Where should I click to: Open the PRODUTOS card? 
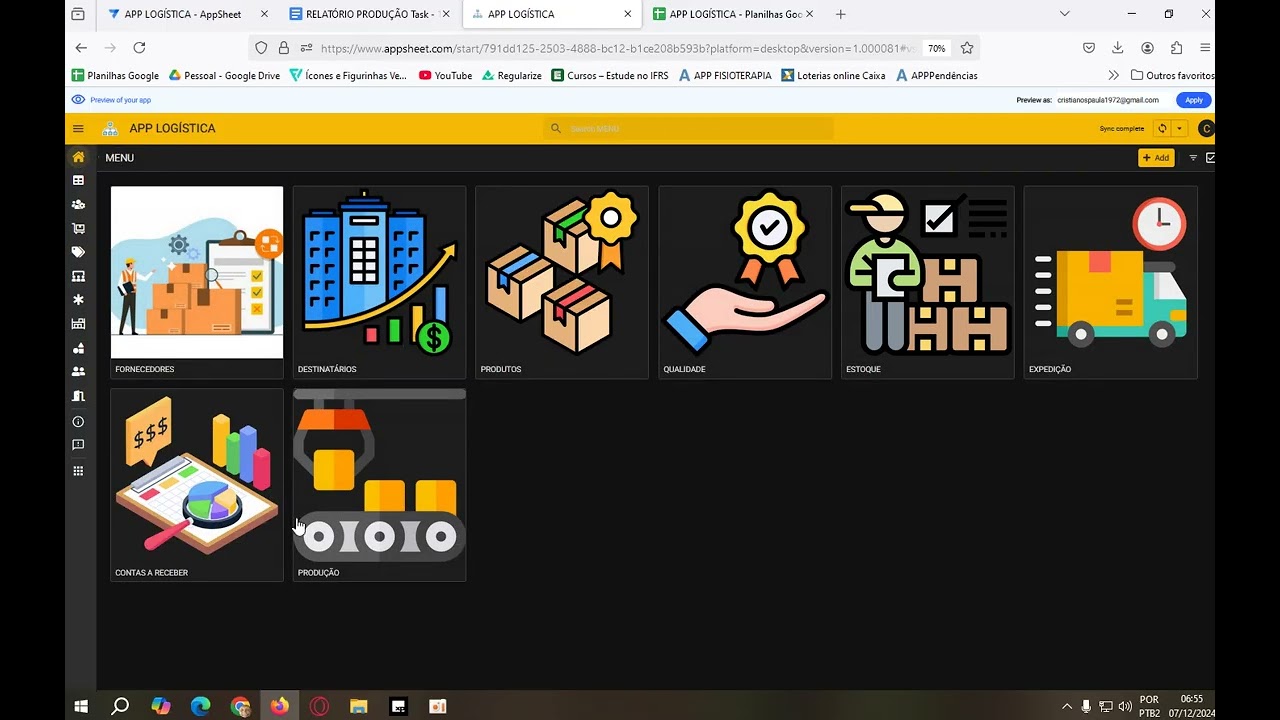point(562,282)
